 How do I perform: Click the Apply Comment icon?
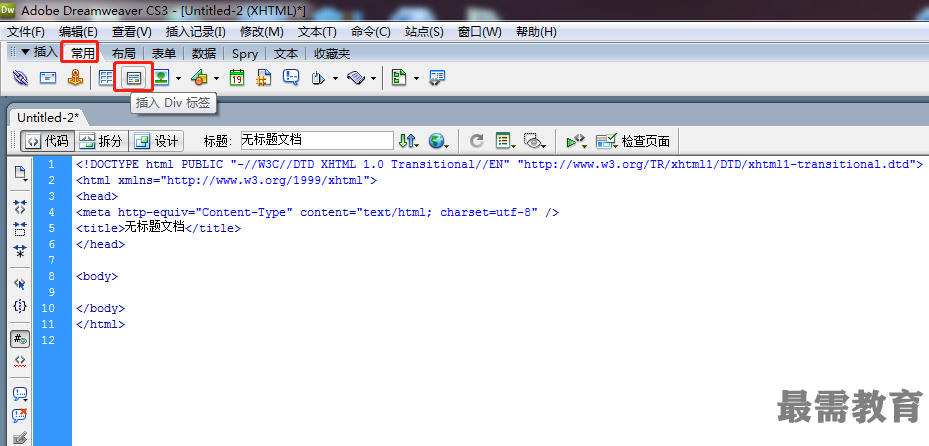pyautogui.click(x=20, y=394)
